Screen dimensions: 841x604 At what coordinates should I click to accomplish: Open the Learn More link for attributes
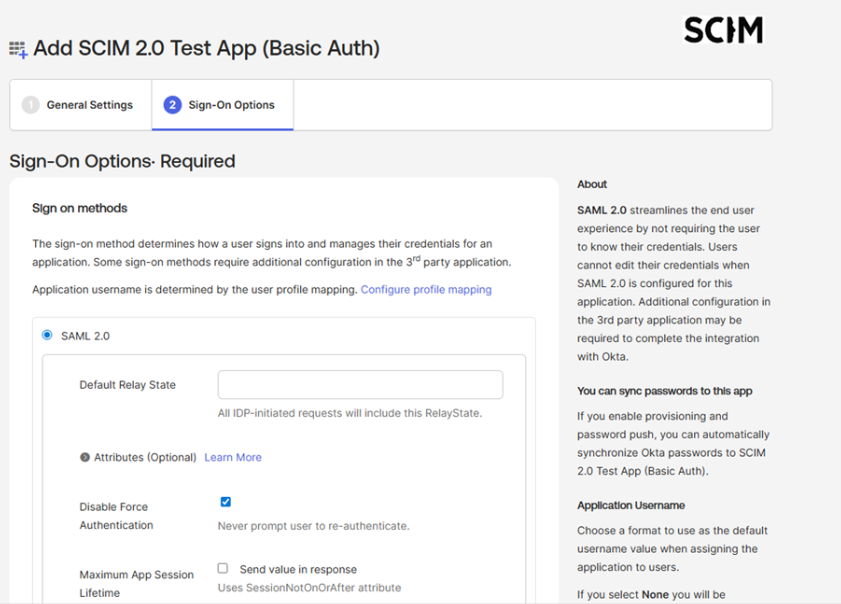233,458
